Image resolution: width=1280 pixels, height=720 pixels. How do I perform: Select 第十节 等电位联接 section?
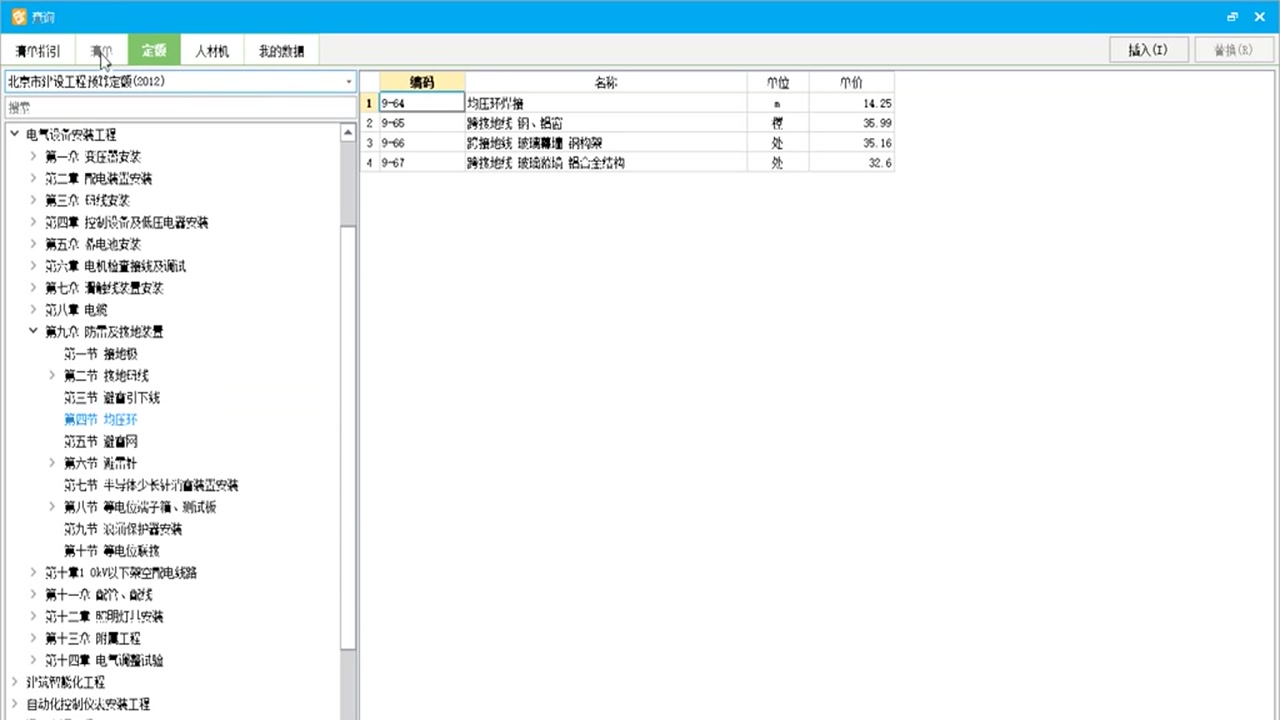(112, 551)
